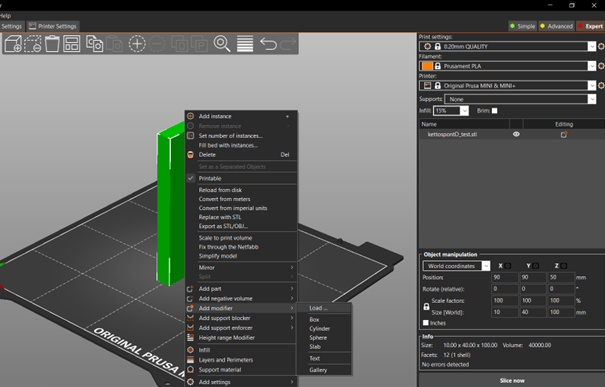Choose Sphere modifier shape
This screenshot has width=605, height=387.
(x=324, y=338)
